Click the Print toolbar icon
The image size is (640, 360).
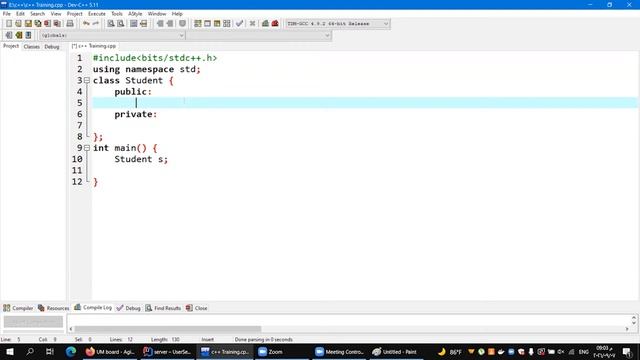[70, 24]
